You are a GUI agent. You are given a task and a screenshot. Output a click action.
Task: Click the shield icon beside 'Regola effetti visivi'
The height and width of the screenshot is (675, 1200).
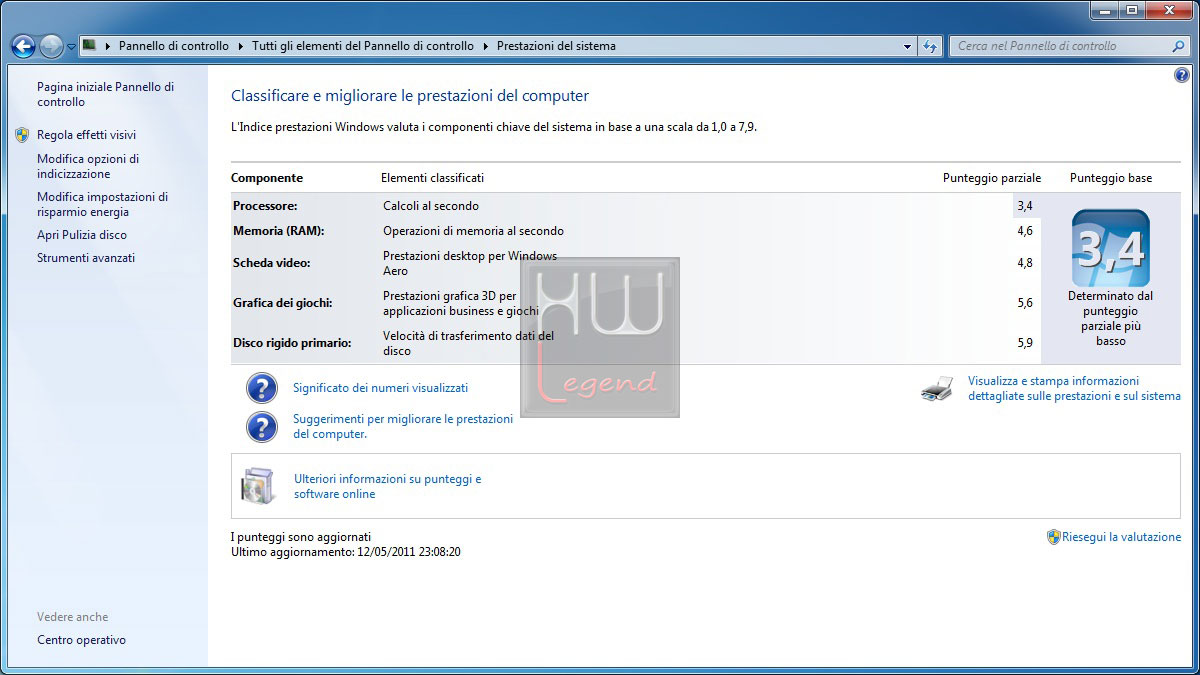click(22, 135)
